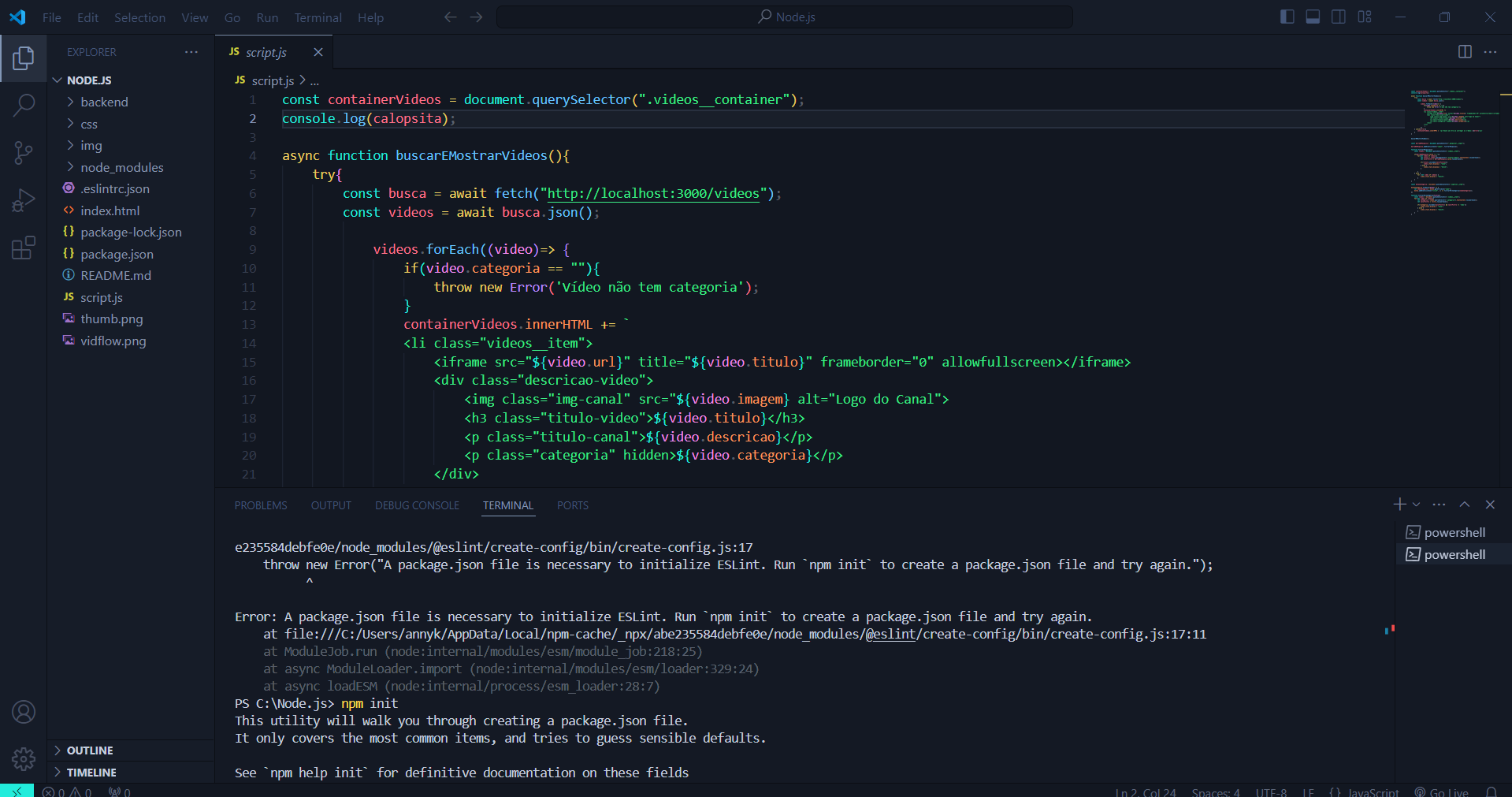Click the UTF-8 encoding status item
Image resolution: width=1512 pixels, height=797 pixels.
pos(1271,791)
